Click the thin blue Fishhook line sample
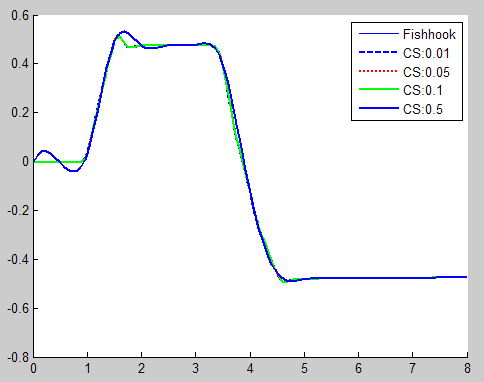This screenshot has width=484, height=382. coord(379,34)
